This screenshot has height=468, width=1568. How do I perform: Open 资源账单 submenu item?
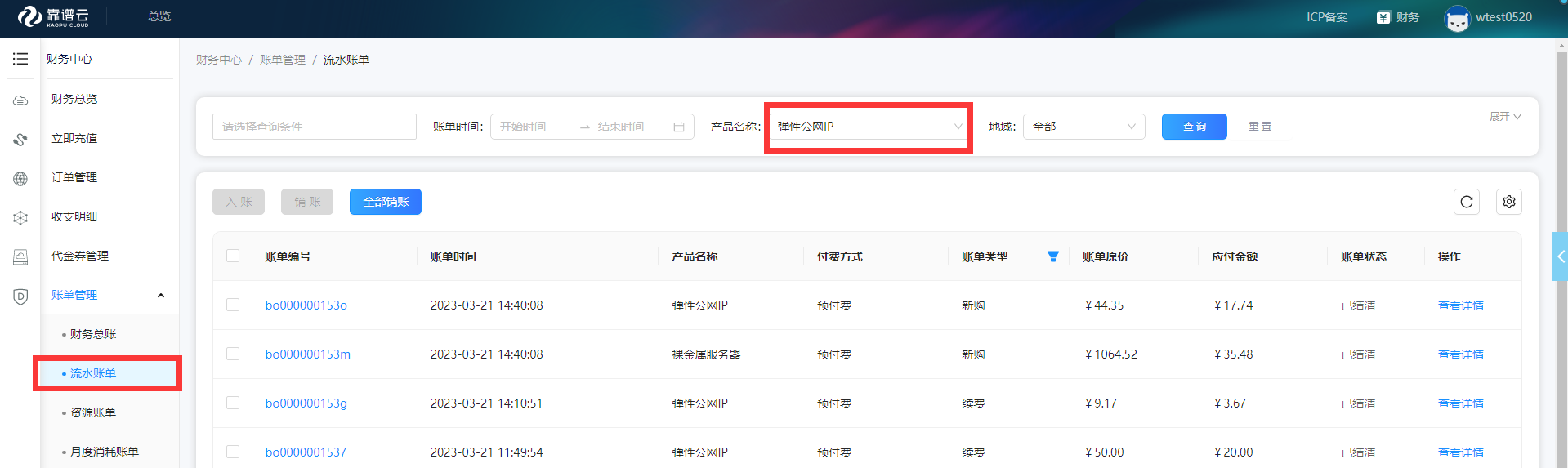(x=93, y=412)
